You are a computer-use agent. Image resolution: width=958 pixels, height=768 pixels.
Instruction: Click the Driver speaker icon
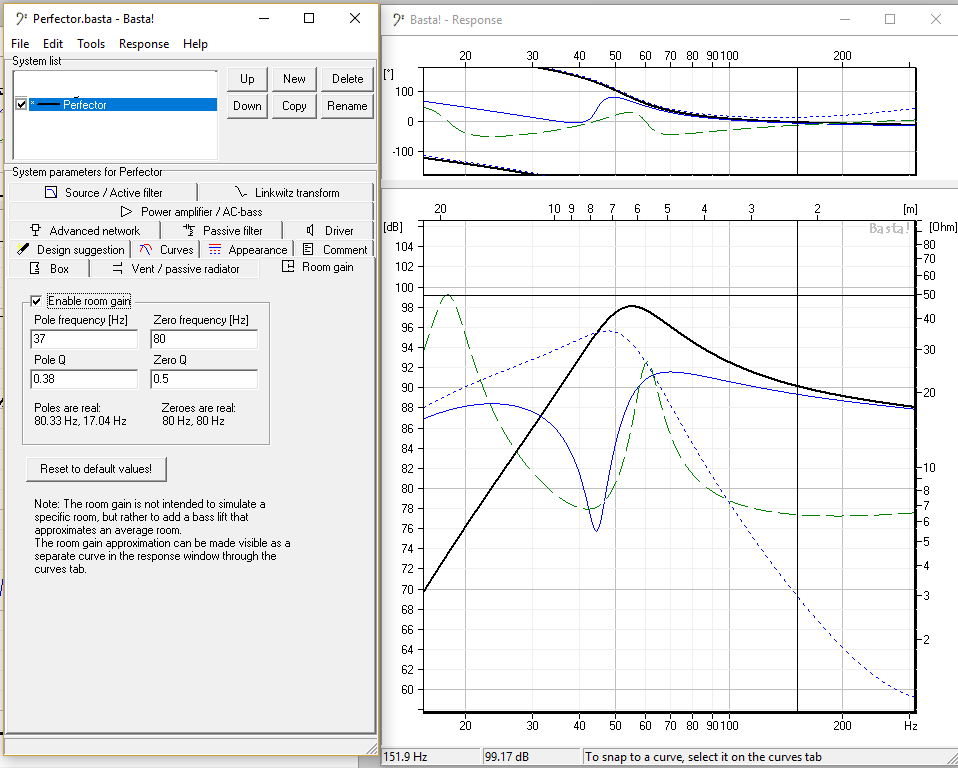pos(310,230)
